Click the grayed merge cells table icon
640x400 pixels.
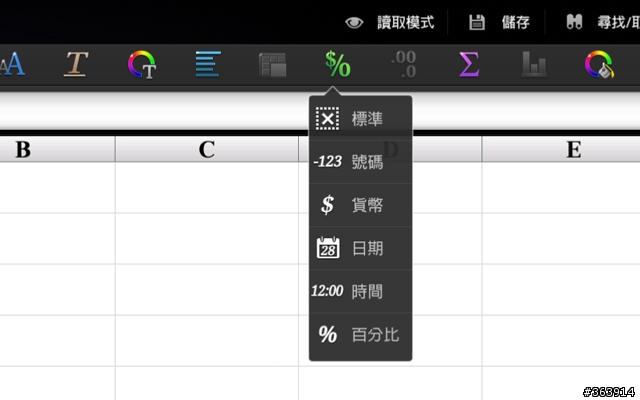point(273,64)
